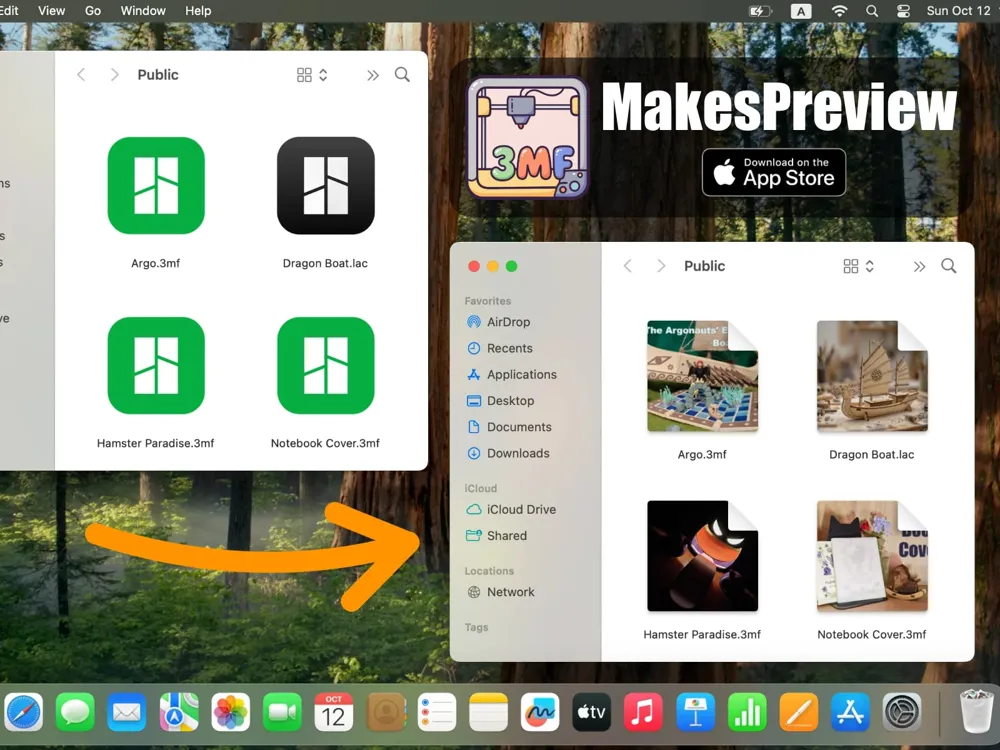
Task: Open the View menu
Action: [51, 11]
